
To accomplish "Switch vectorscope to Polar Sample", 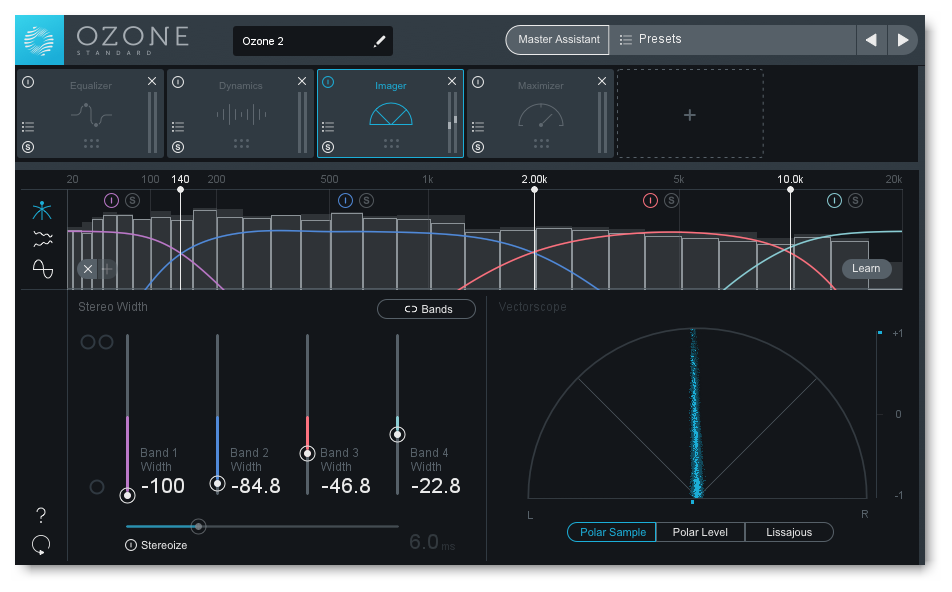I will click(612, 532).
